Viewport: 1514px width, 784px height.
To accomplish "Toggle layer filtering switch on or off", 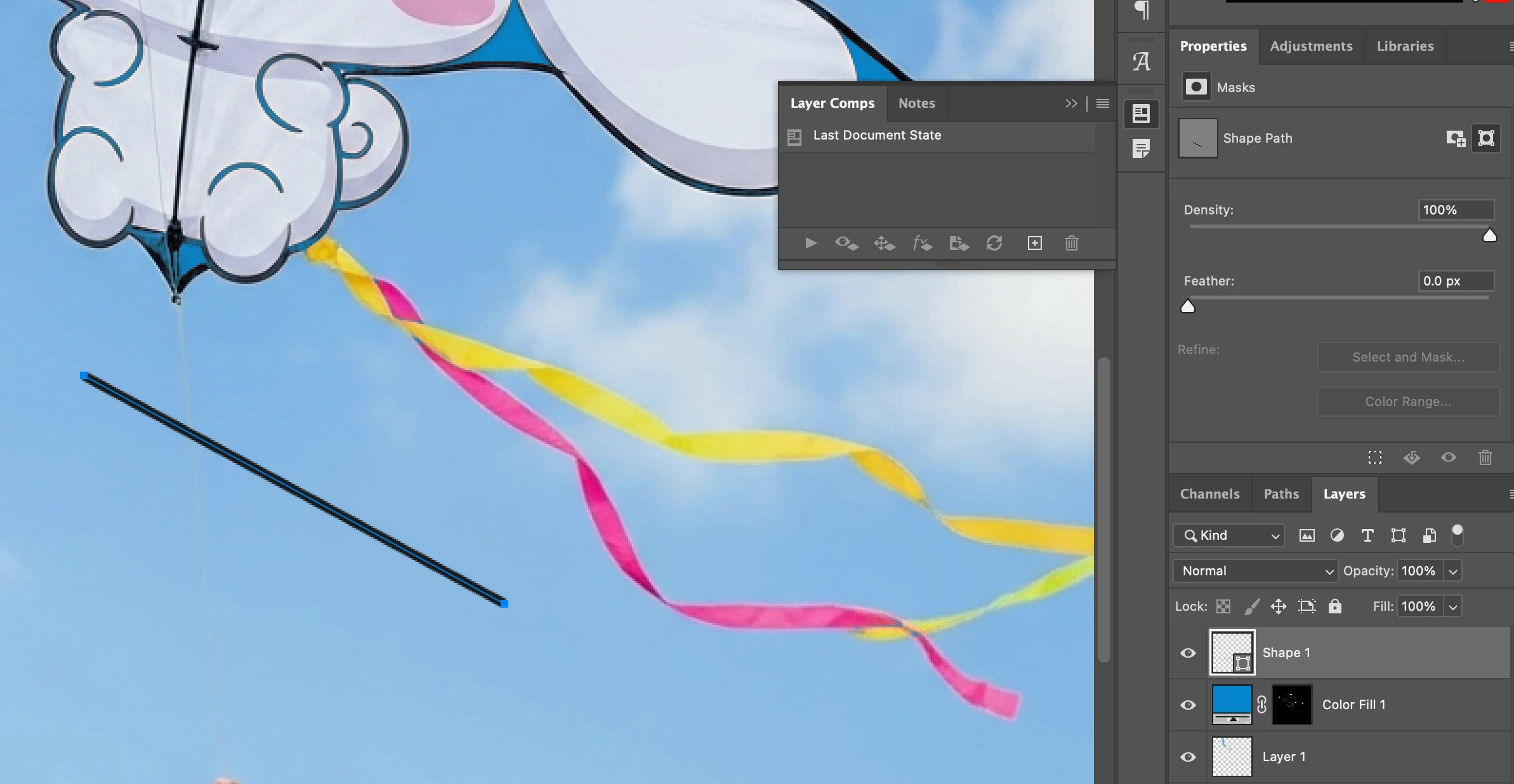I will (1457, 535).
